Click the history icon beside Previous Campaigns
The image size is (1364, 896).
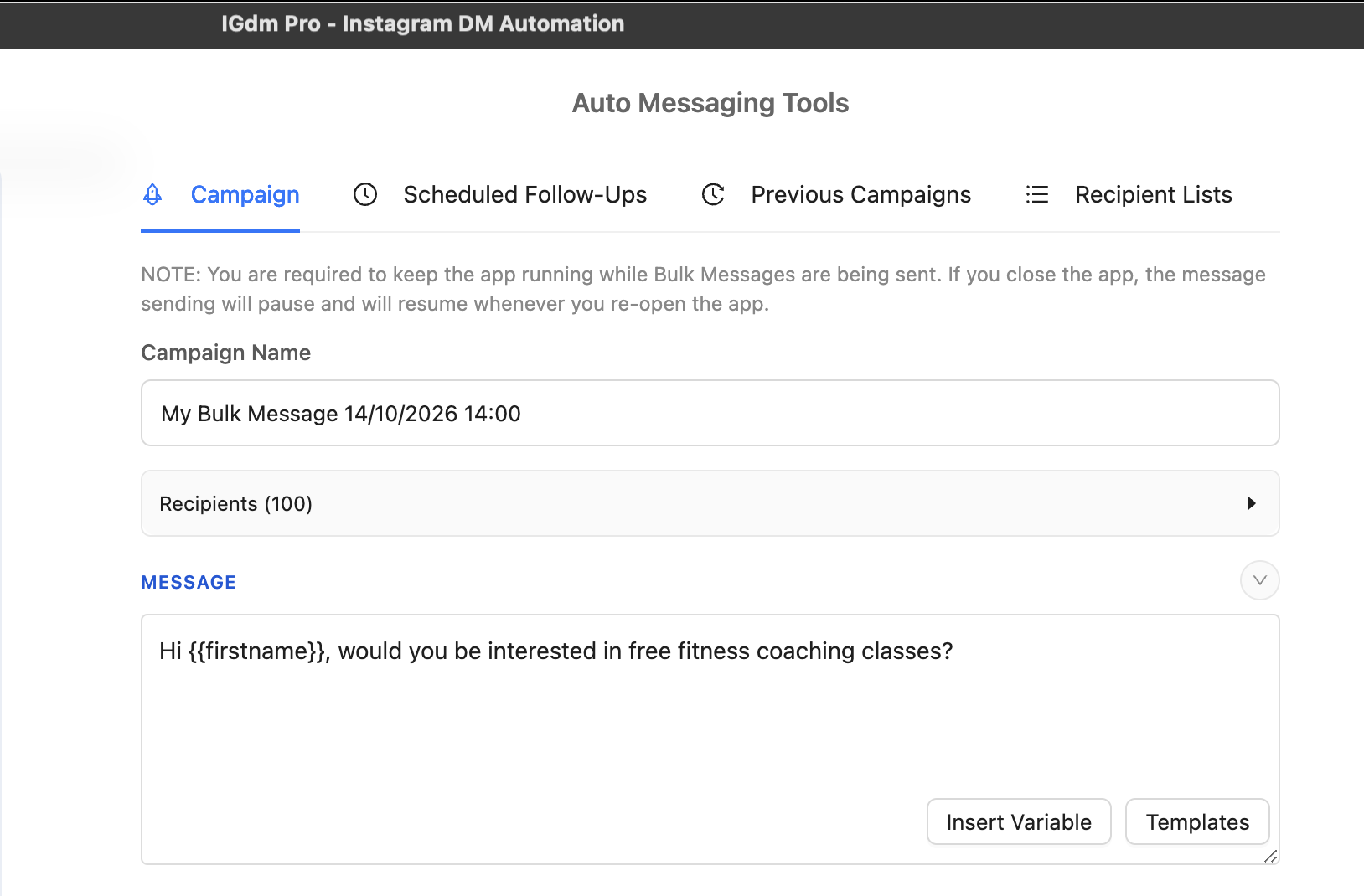(713, 194)
